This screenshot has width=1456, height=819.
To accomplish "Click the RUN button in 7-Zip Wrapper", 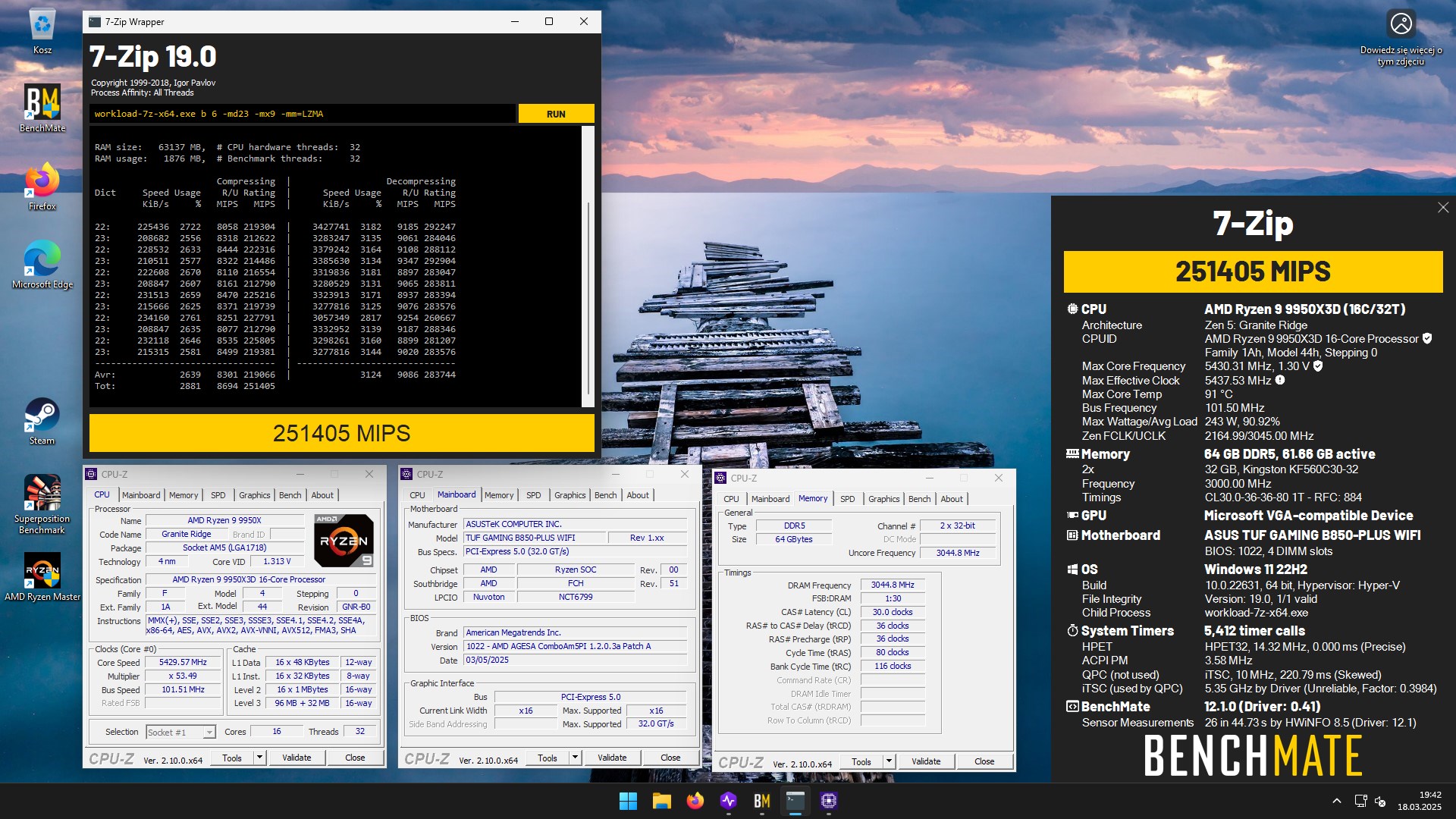I will (556, 114).
